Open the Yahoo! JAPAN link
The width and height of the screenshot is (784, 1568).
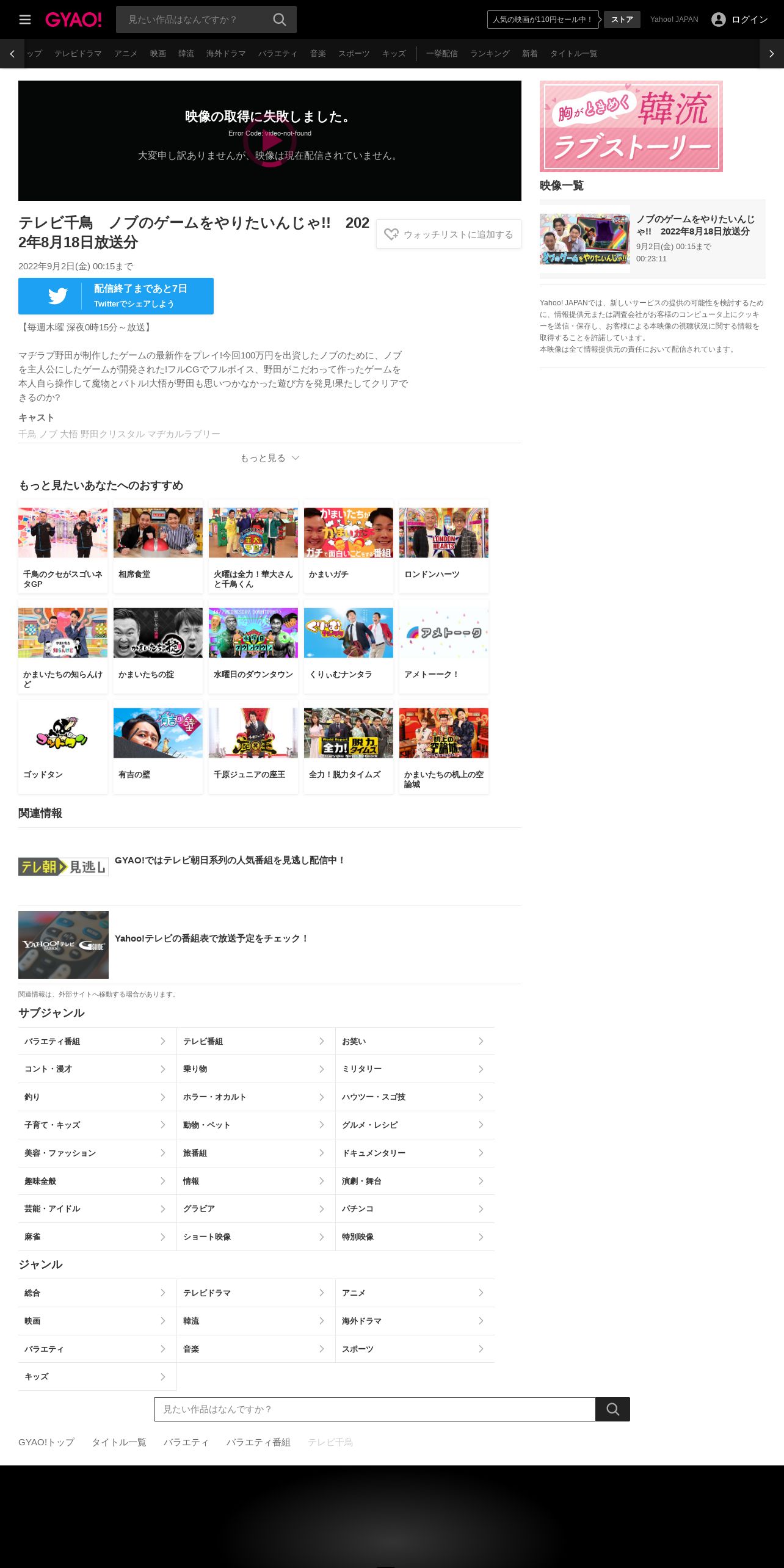[x=674, y=20]
